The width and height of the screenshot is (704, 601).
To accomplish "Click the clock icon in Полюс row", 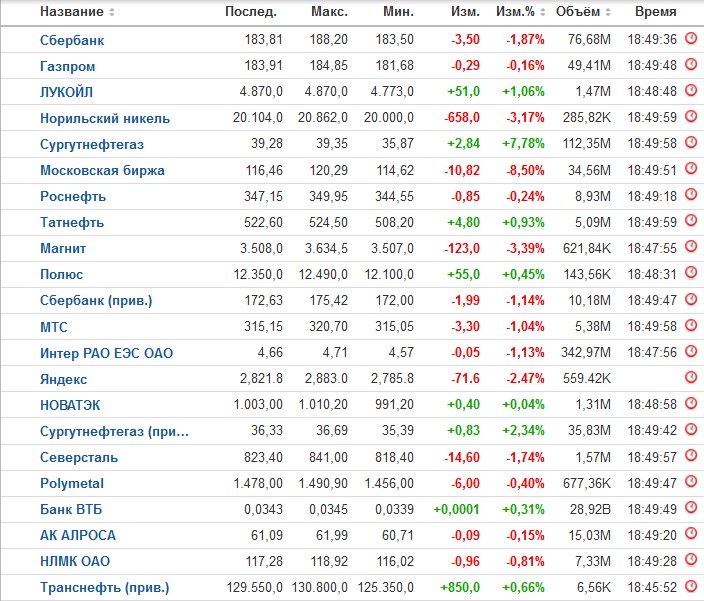I will point(691,273).
